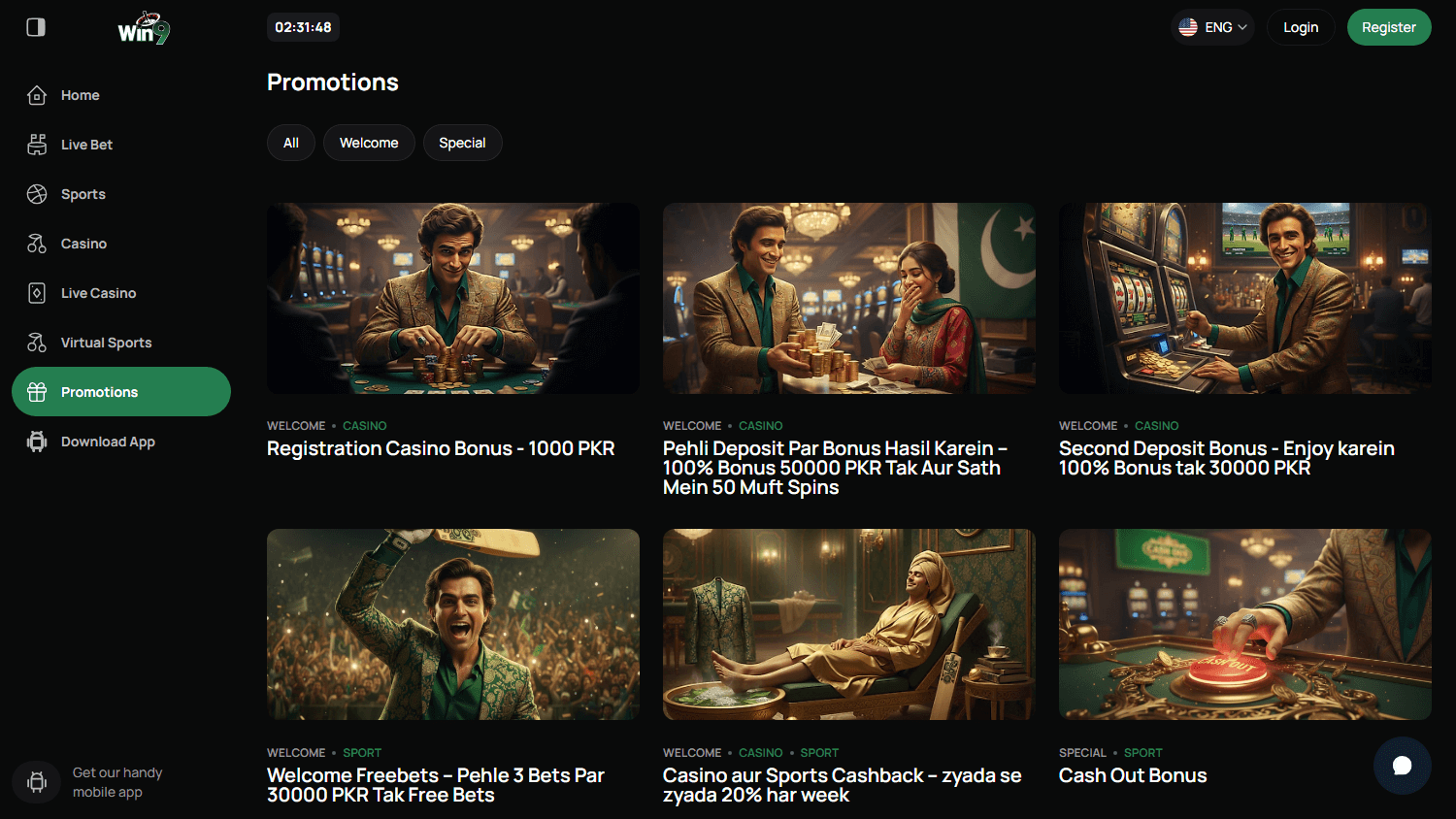Select the Sports ball icon

pos(37,194)
